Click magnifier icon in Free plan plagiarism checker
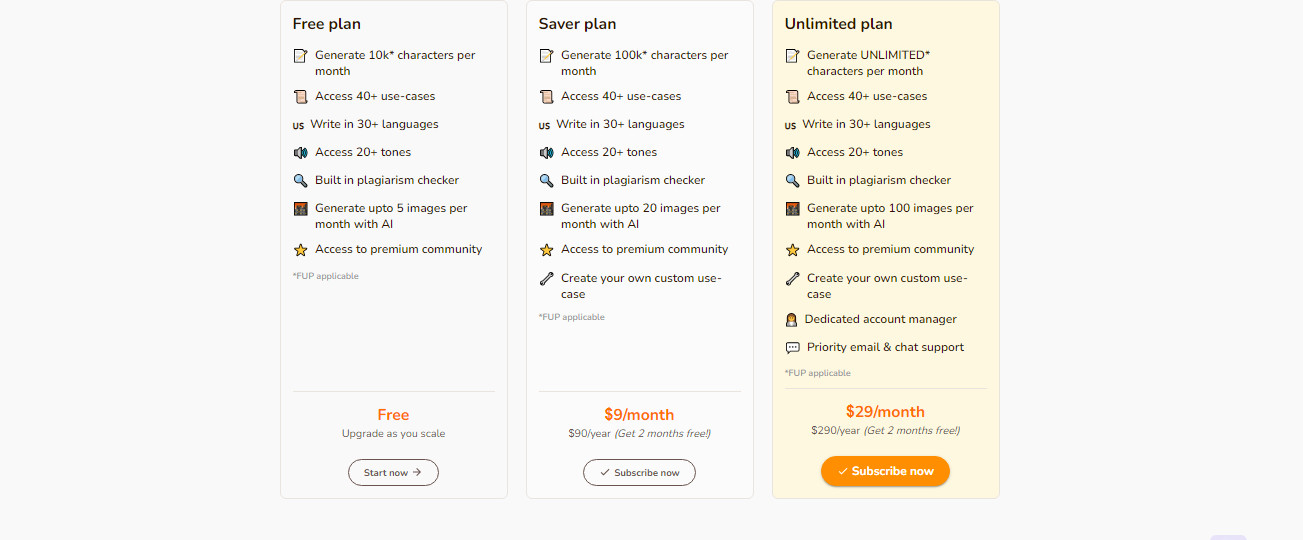 coord(300,181)
